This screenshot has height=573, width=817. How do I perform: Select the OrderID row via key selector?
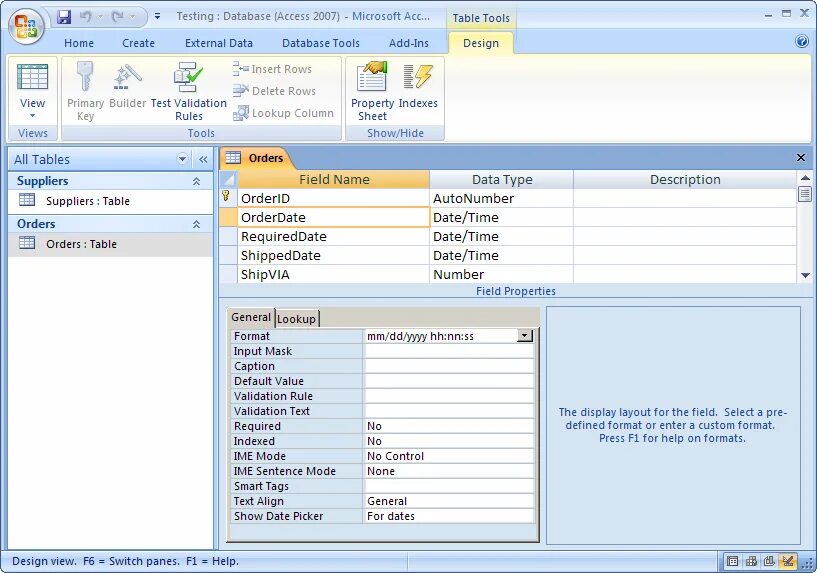(228, 198)
